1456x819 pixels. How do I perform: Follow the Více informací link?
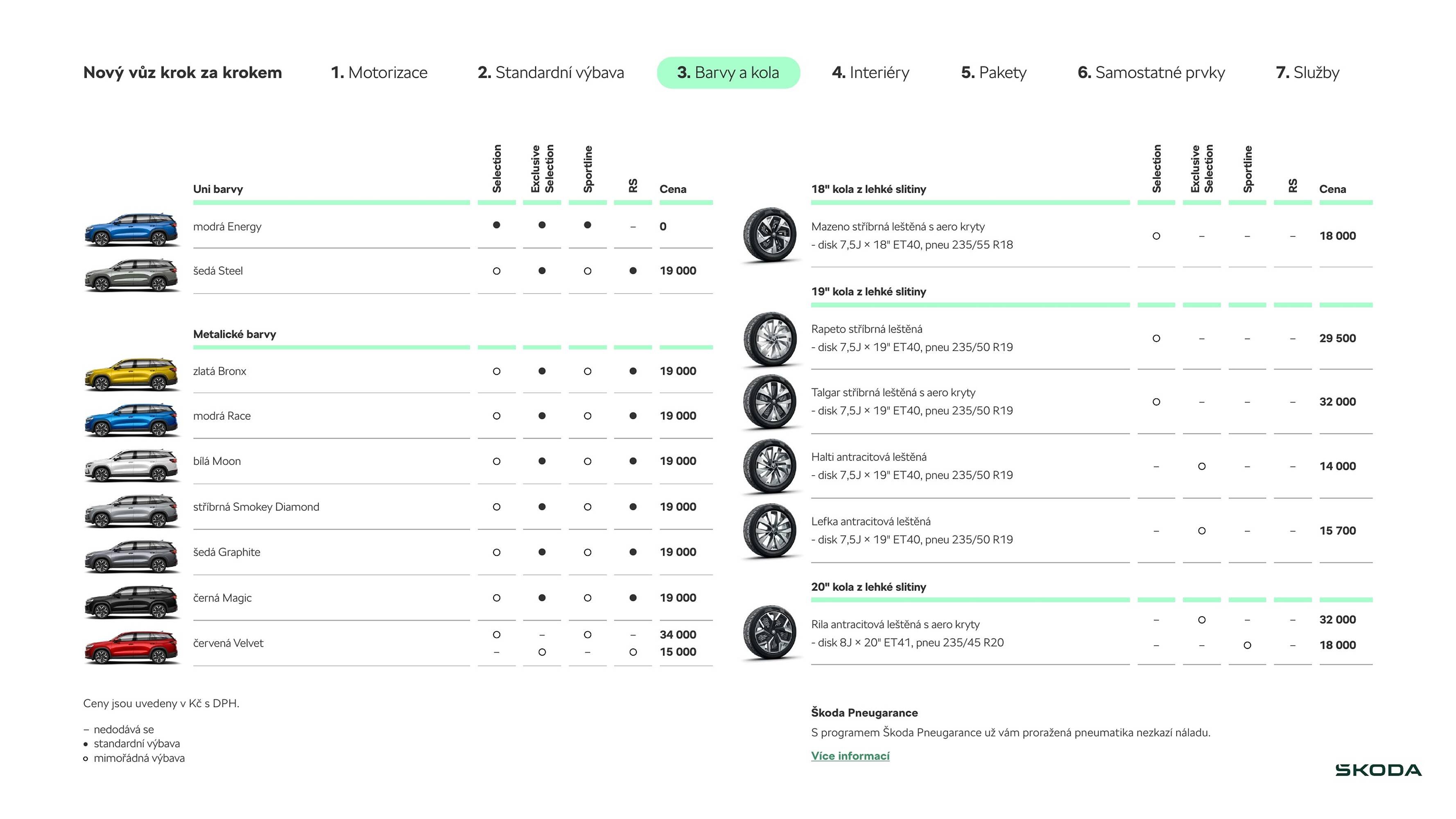pos(850,756)
